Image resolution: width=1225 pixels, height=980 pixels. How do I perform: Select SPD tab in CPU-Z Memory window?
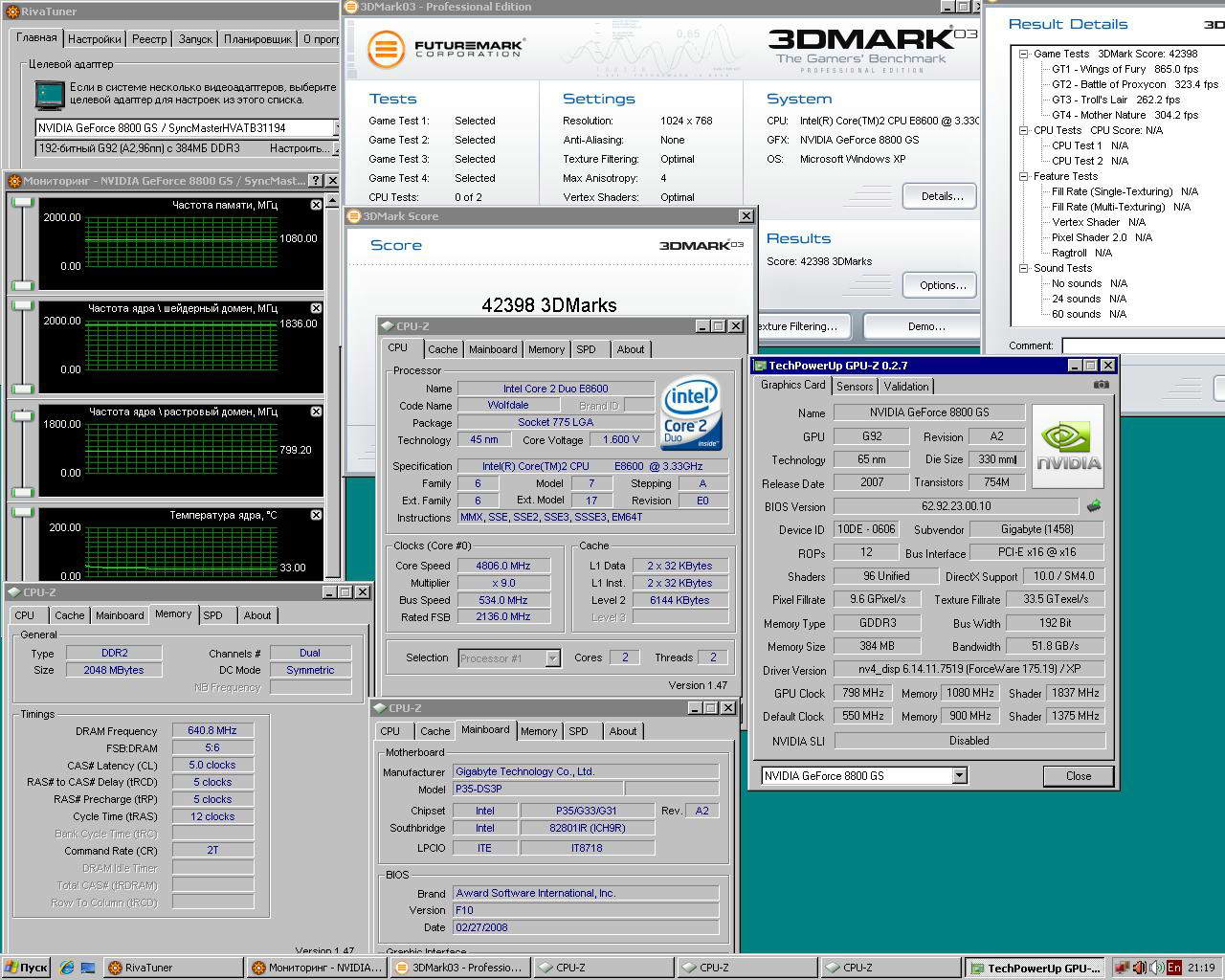pyautogui.click(x=213, y=615)
